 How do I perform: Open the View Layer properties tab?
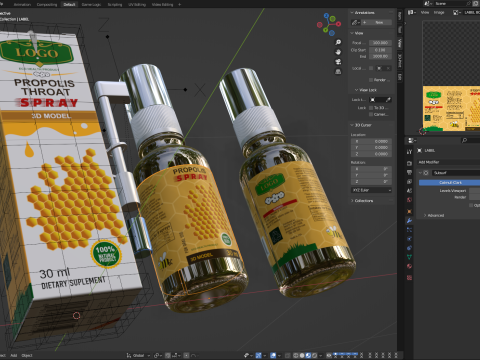click(409, 182)
